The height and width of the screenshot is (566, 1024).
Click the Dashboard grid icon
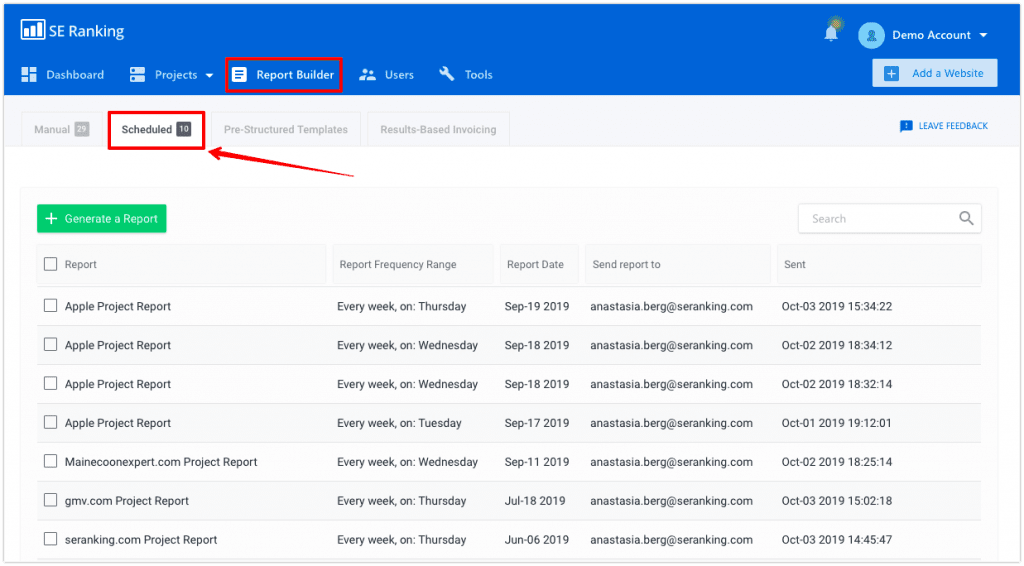(29, 74)
